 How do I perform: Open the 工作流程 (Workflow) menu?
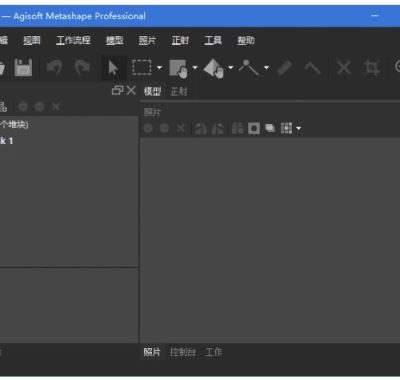pyautogui.click(x=73, y=41)
